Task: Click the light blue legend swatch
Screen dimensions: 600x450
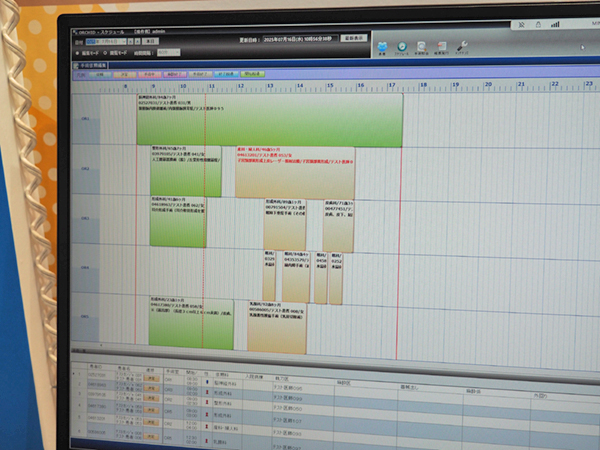Action: [226, 74]
